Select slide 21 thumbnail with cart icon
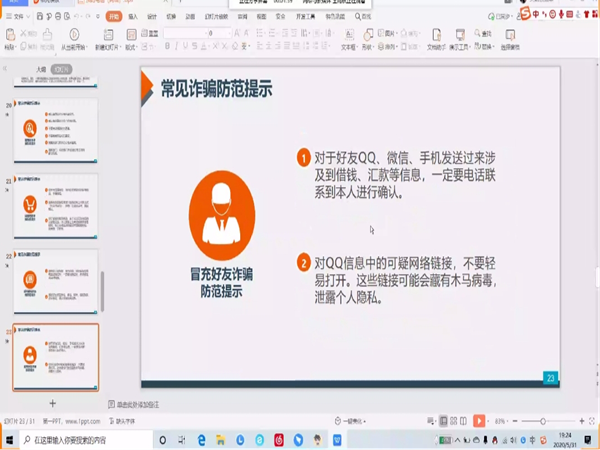This screenshot has height=450, width=600. click(55, 206)
